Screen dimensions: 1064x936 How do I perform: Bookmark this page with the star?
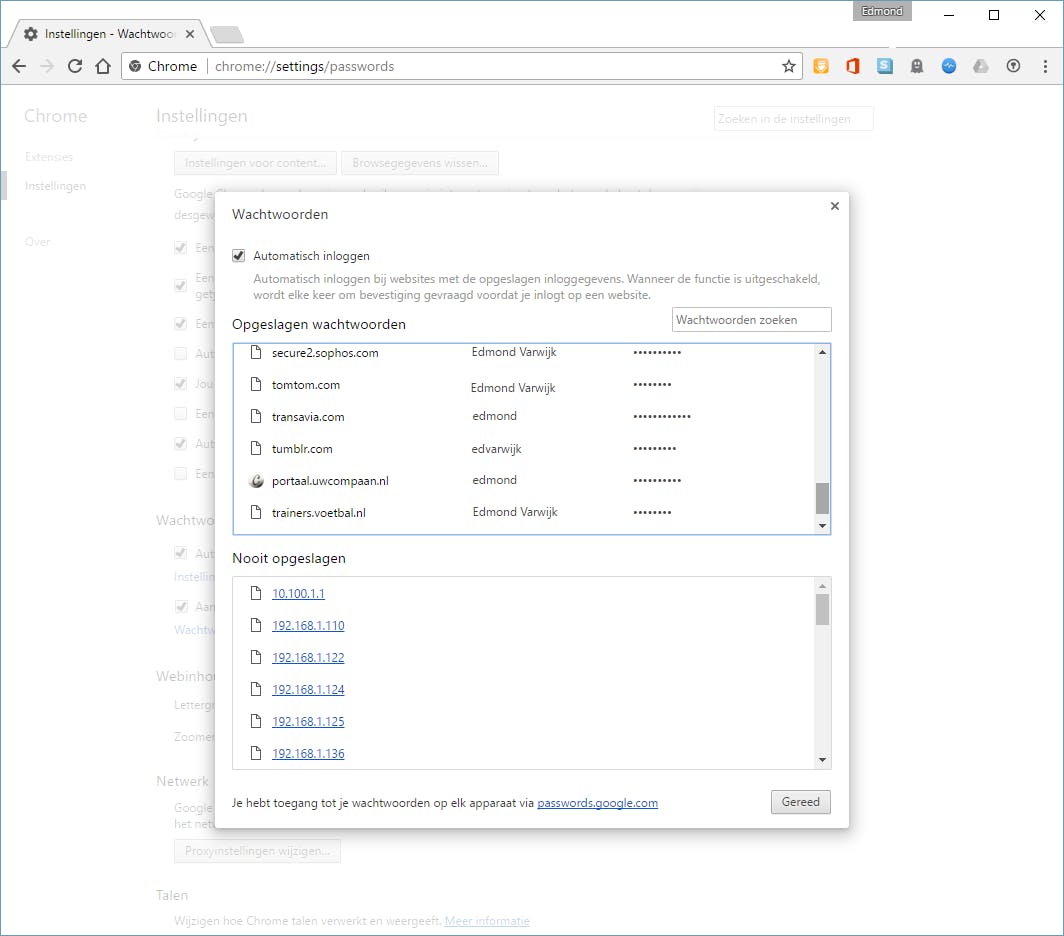788,66
